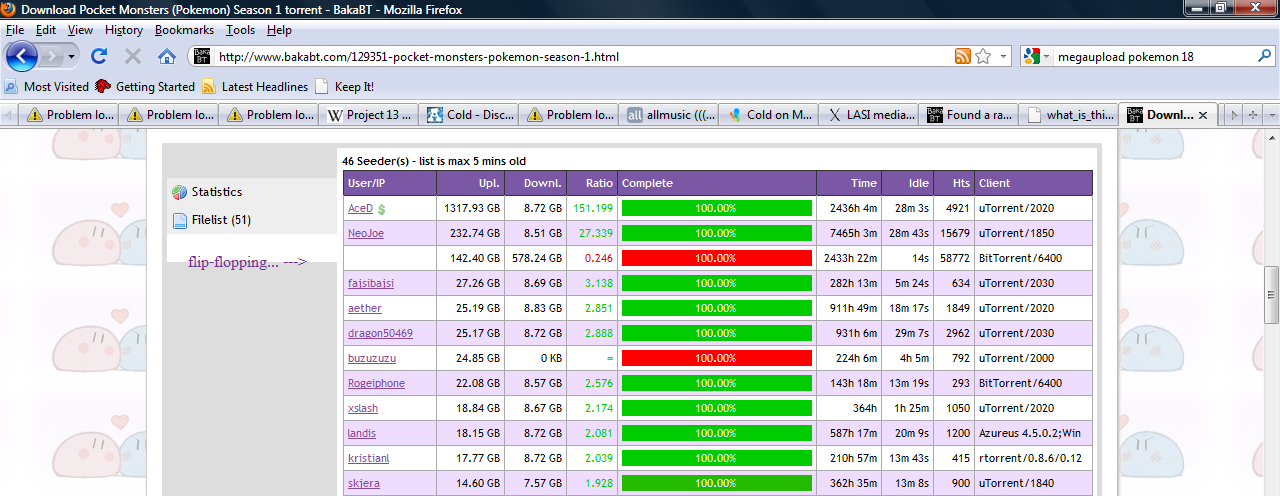Open the Filelist (51) section
Viewport: 1280px width, 496px height.
coord(220,220)
